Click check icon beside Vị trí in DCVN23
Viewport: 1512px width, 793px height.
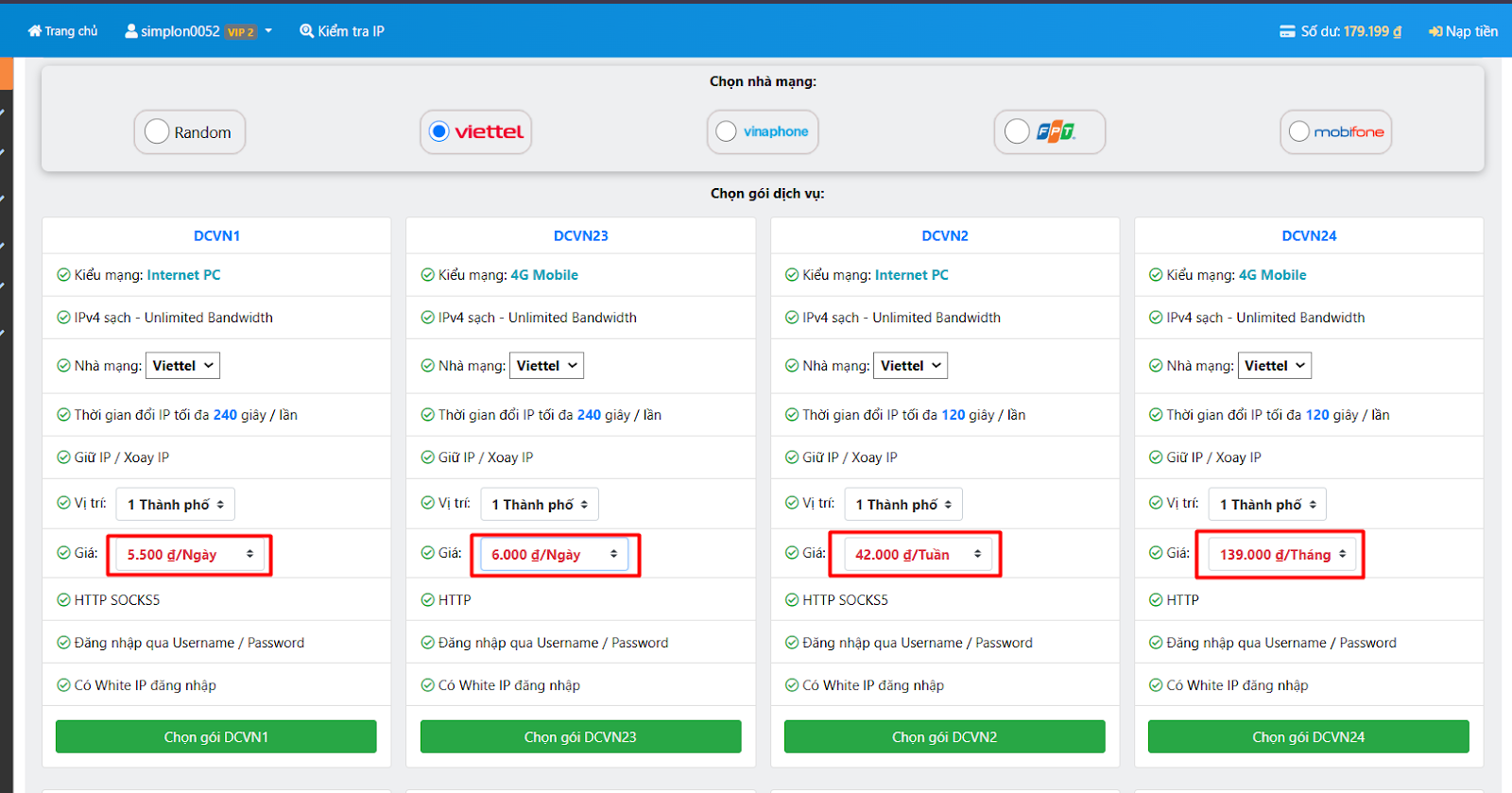(427, 503)
